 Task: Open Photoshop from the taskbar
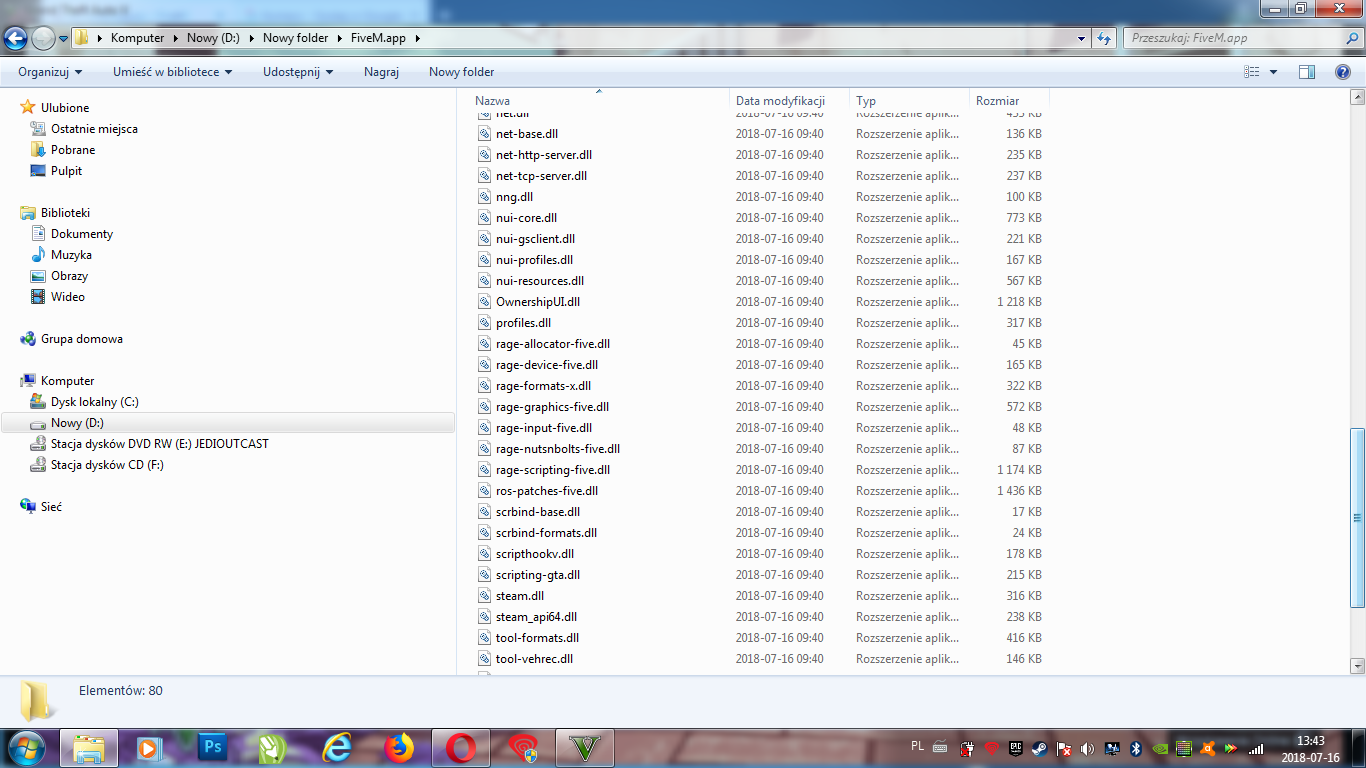pyautogui.click(x=212, y=747)
